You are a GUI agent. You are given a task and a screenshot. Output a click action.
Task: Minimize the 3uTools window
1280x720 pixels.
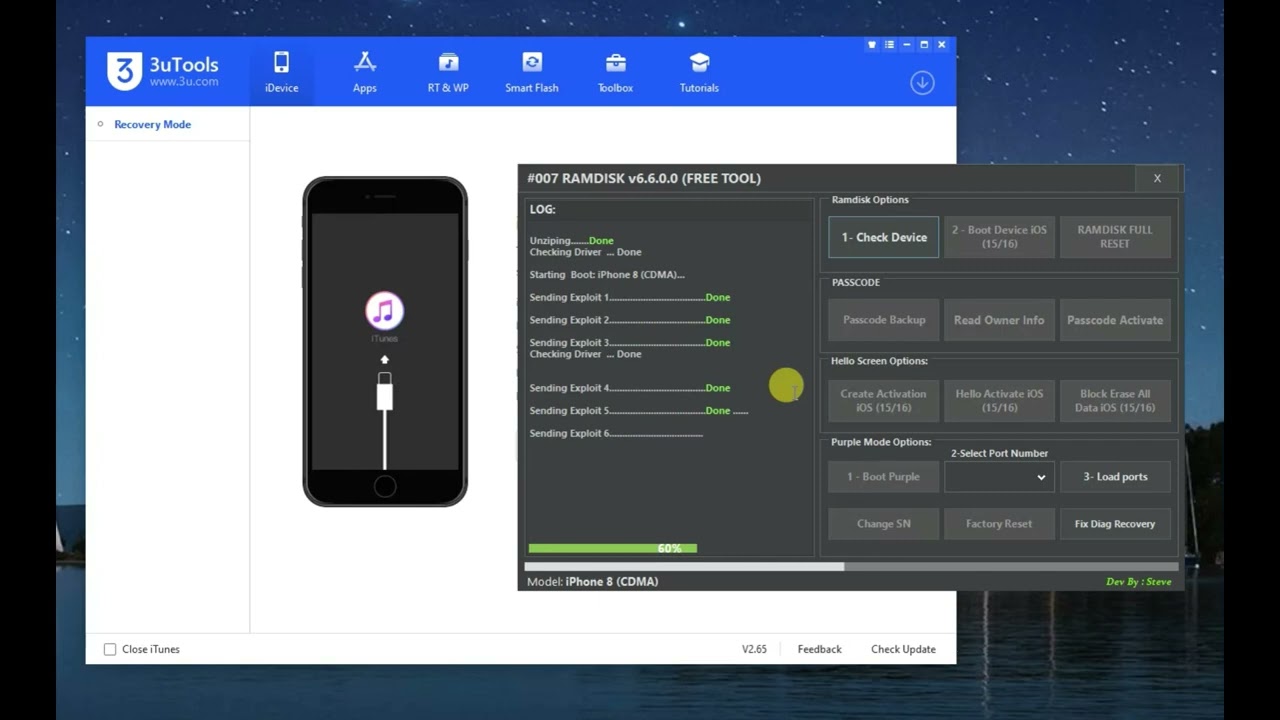point(907,45)
